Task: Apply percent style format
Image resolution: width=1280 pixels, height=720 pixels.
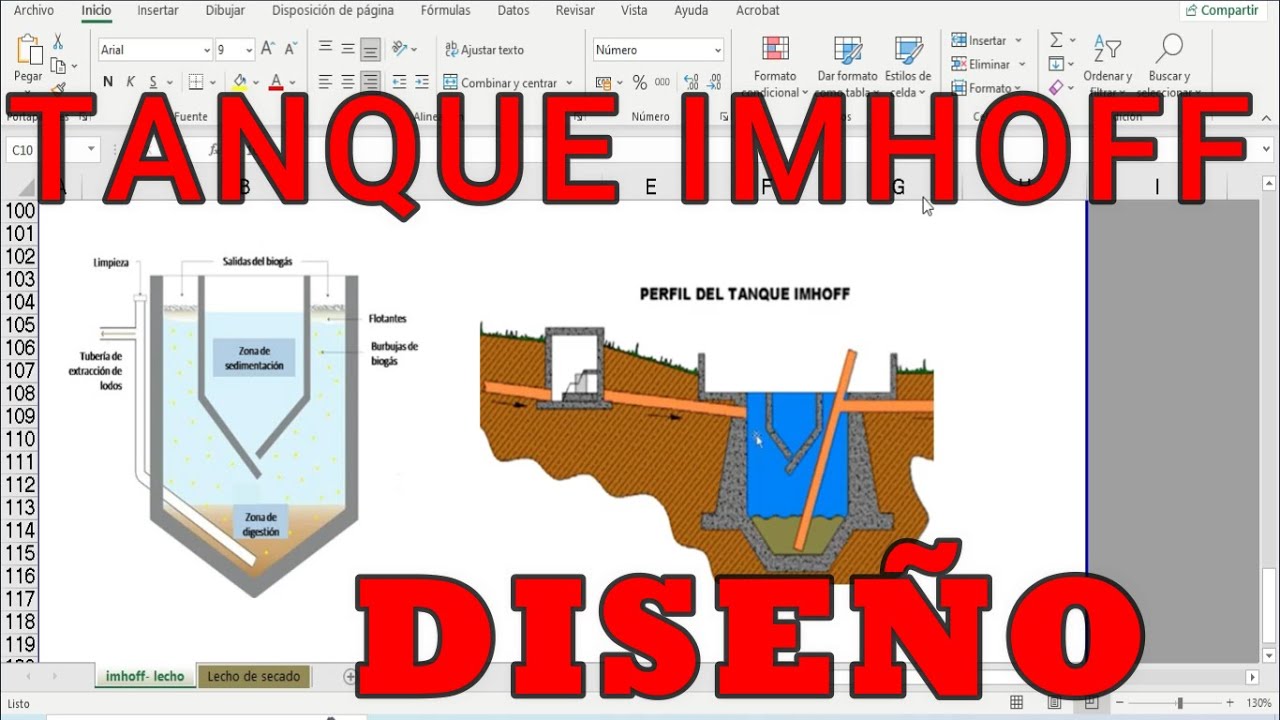Action: tap(638, 83)
